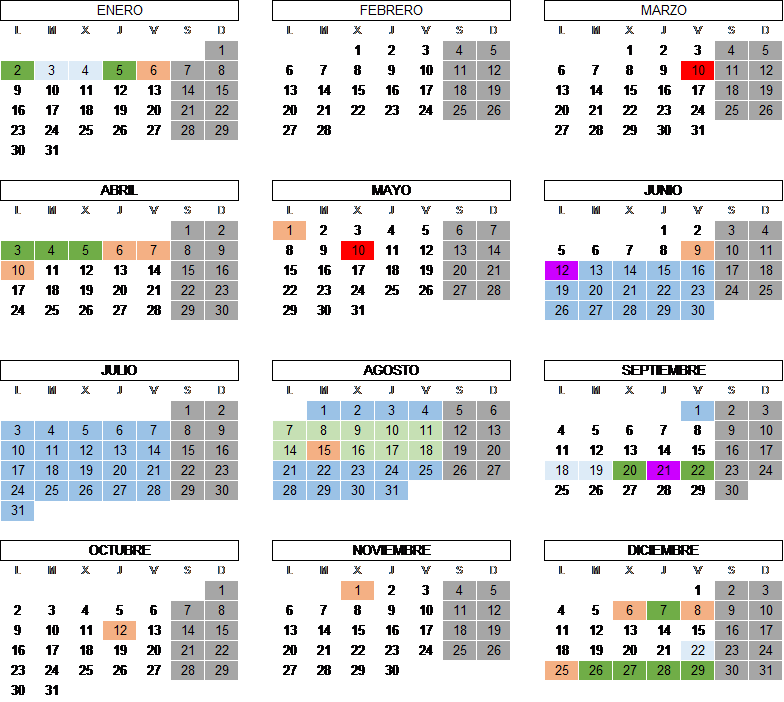
Task: Select red day 10 in MARZO
Action: pos(698,70)
